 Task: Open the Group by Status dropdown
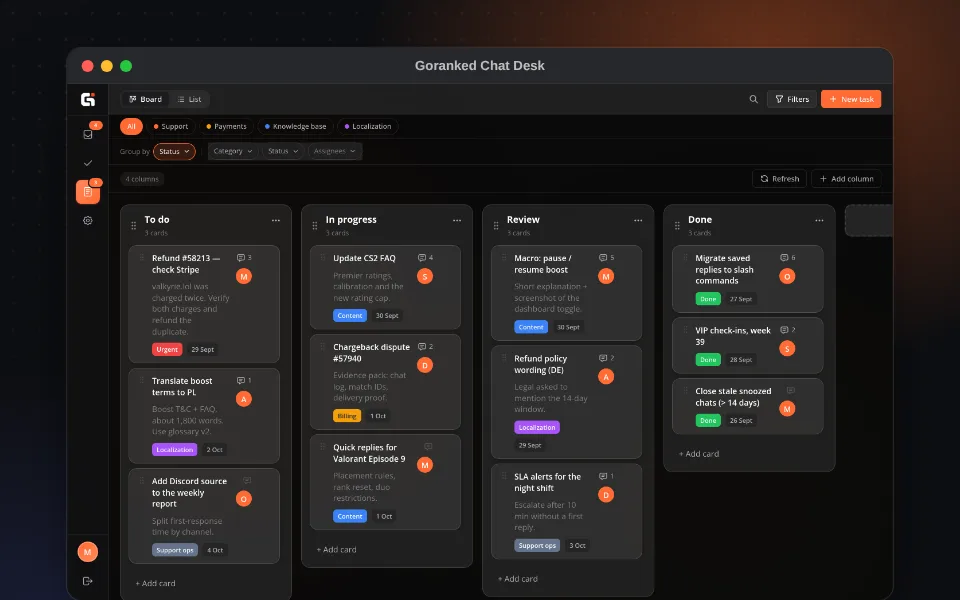[174, 151]
